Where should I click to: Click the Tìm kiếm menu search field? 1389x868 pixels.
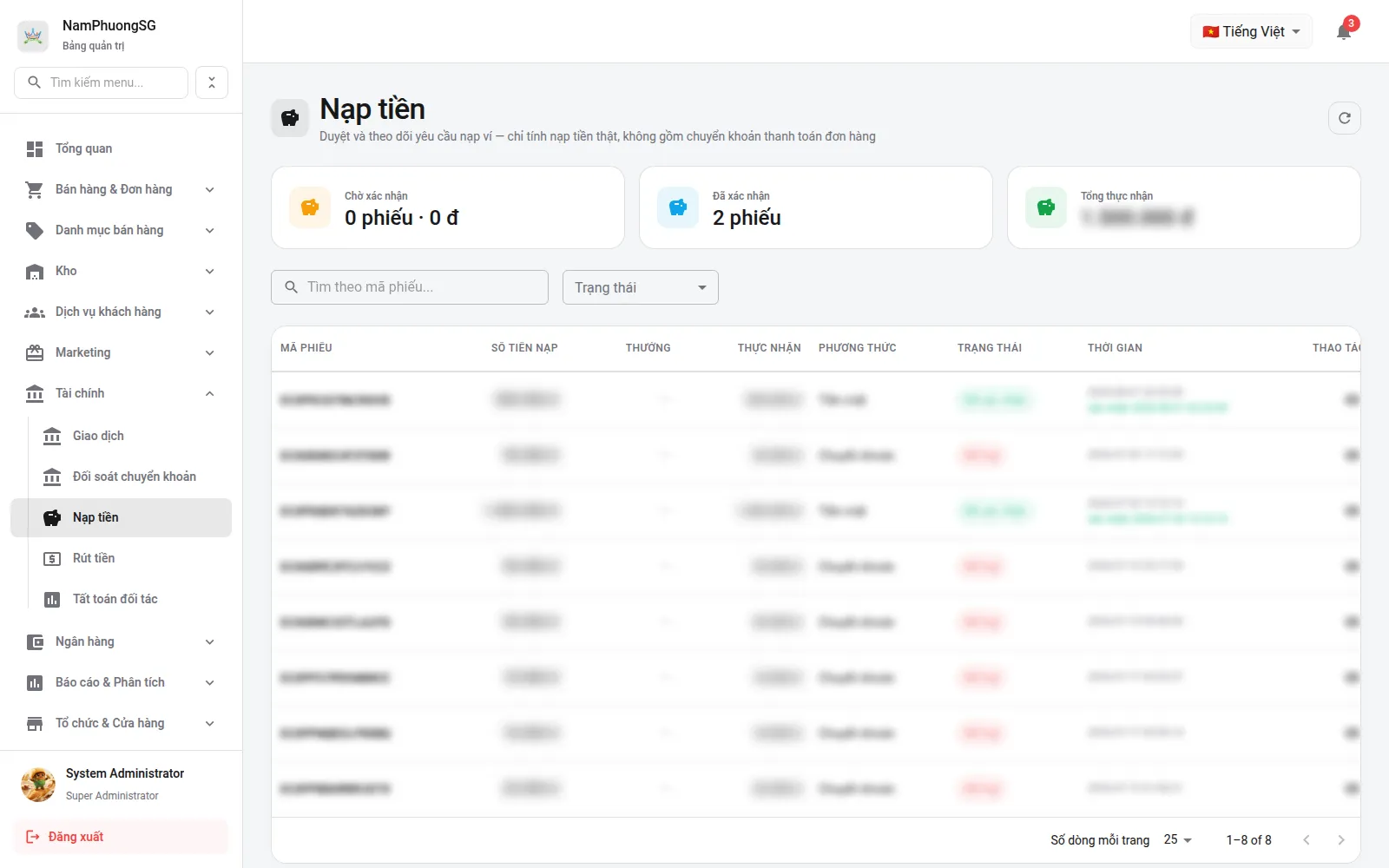click(x=102, y=82)
